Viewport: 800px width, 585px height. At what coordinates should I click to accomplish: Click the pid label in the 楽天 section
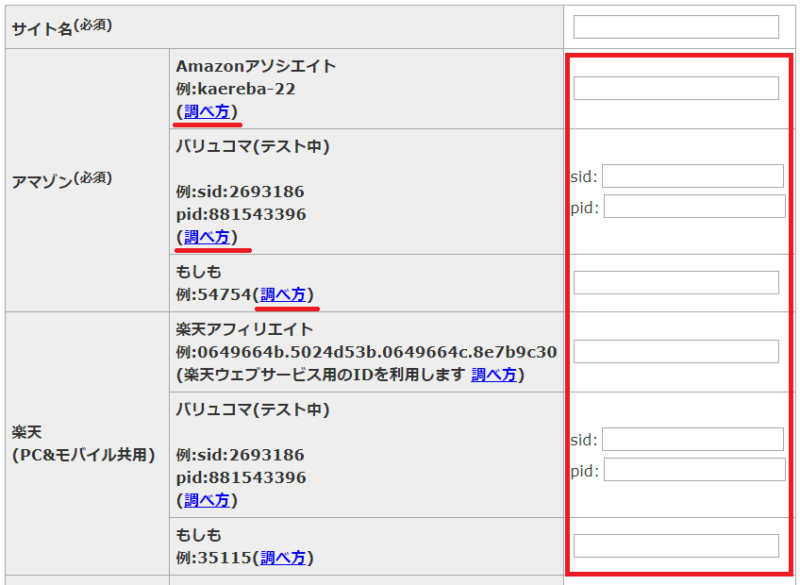(x=584, y=471)
